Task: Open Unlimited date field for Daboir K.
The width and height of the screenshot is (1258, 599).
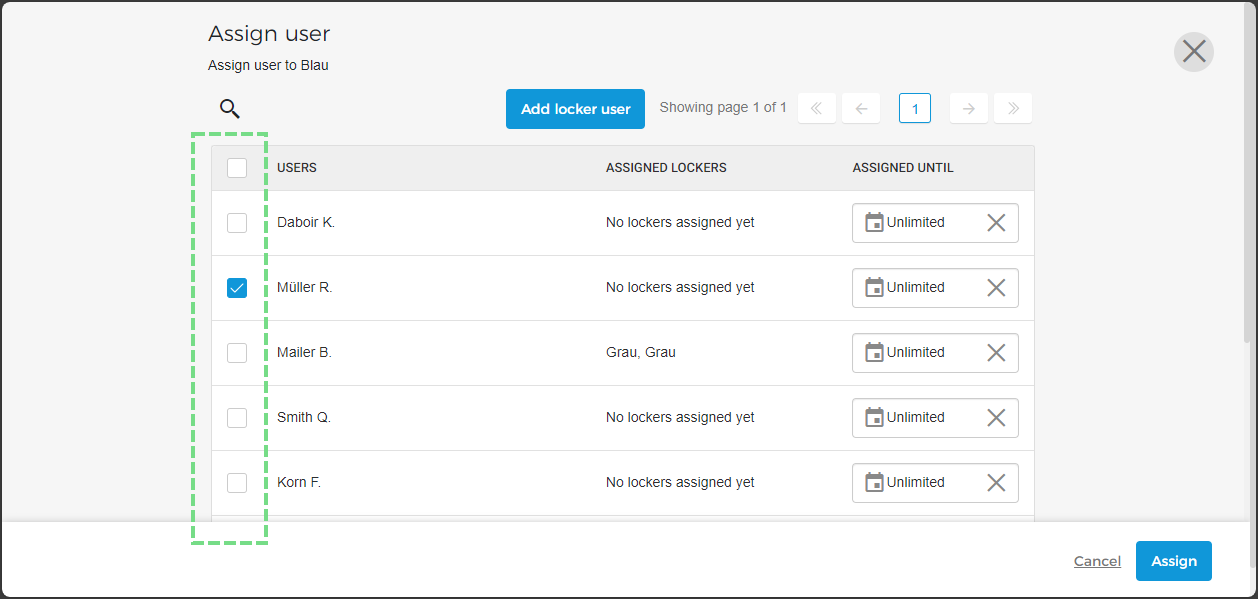Action: 935,223
